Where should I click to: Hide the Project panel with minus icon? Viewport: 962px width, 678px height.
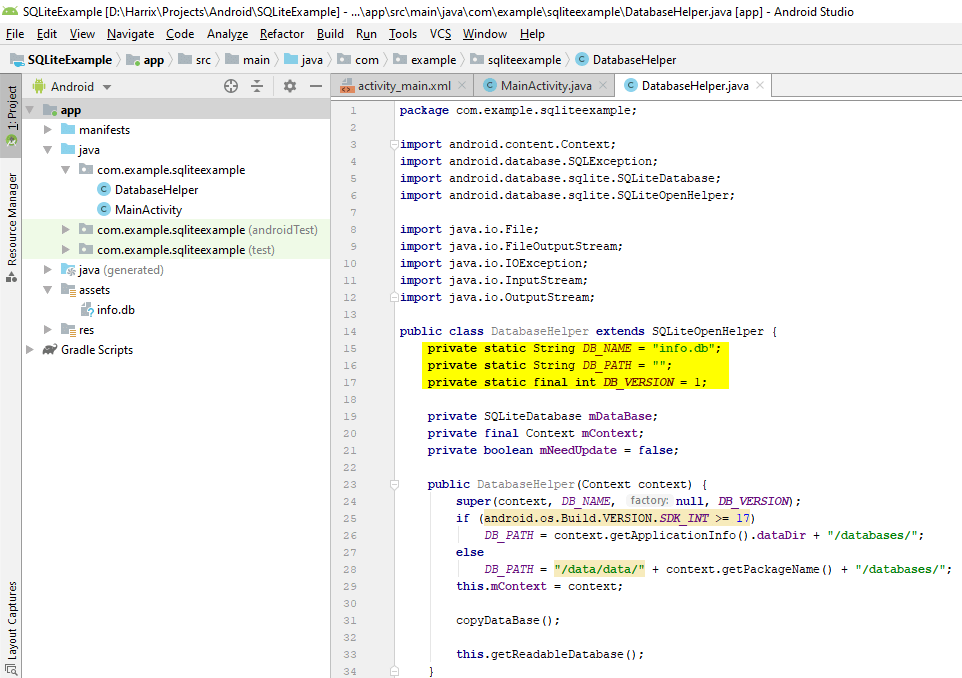pos(314,87)
